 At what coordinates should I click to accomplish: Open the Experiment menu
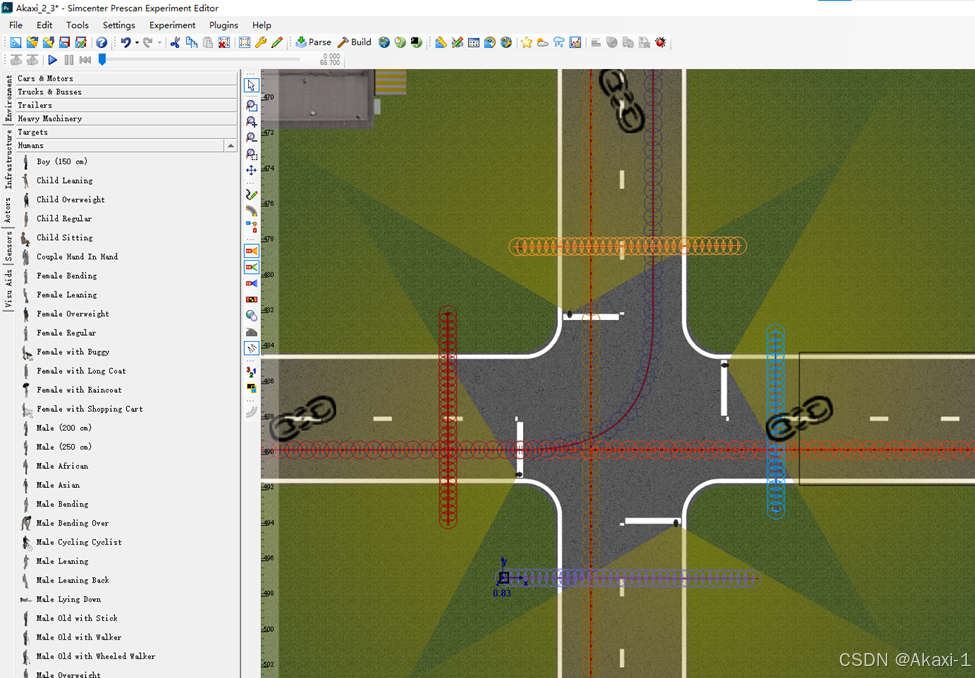pos(172,25)
